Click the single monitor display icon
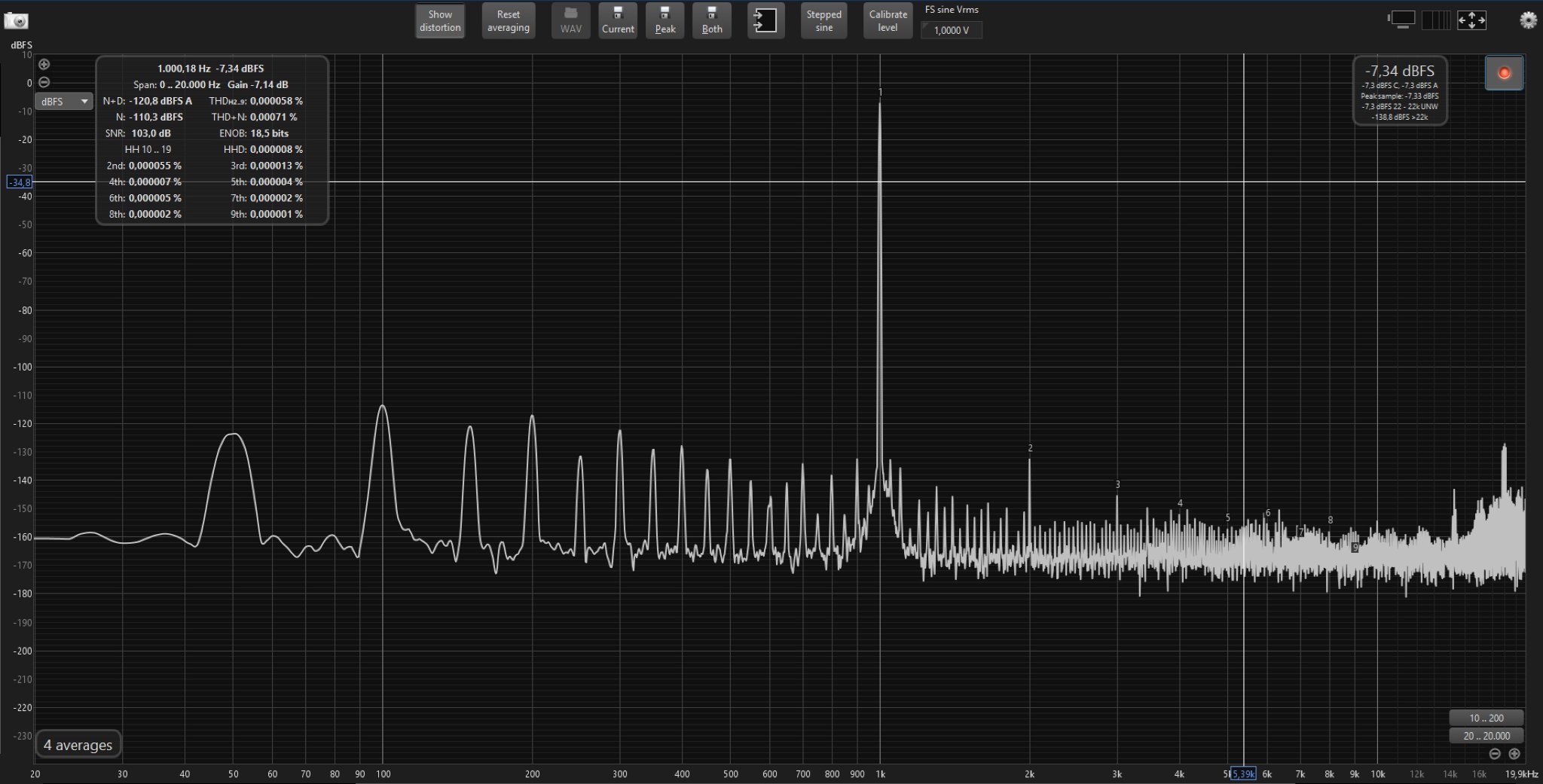 coord(1401,20)
